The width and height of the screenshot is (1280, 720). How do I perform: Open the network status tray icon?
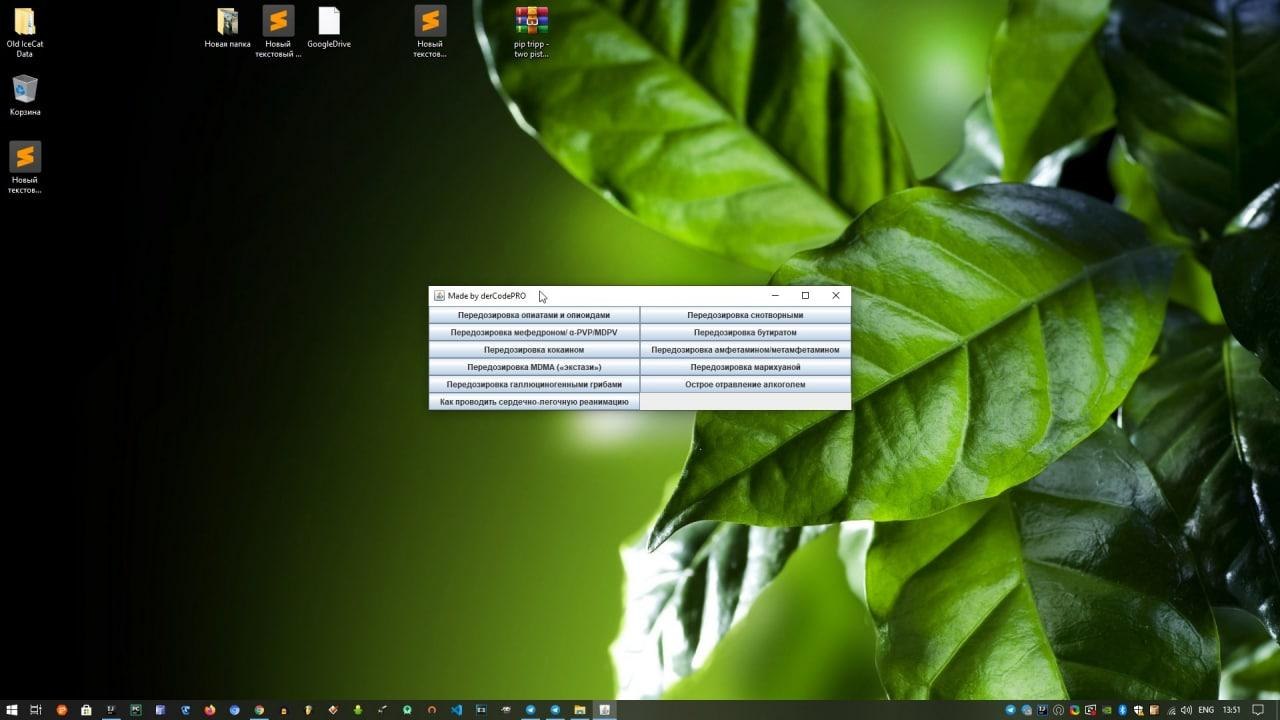tap(1172, 710)
